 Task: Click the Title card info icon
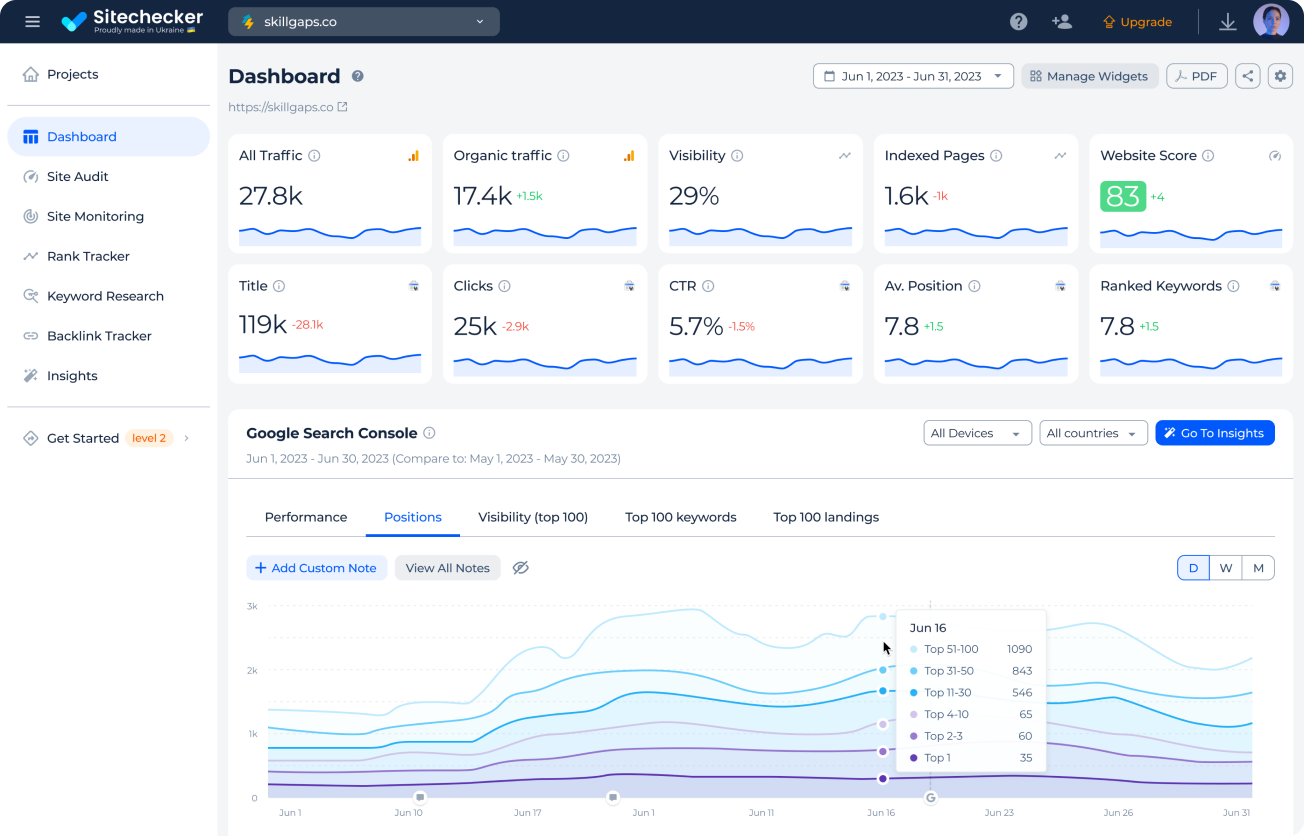(279, 286)
